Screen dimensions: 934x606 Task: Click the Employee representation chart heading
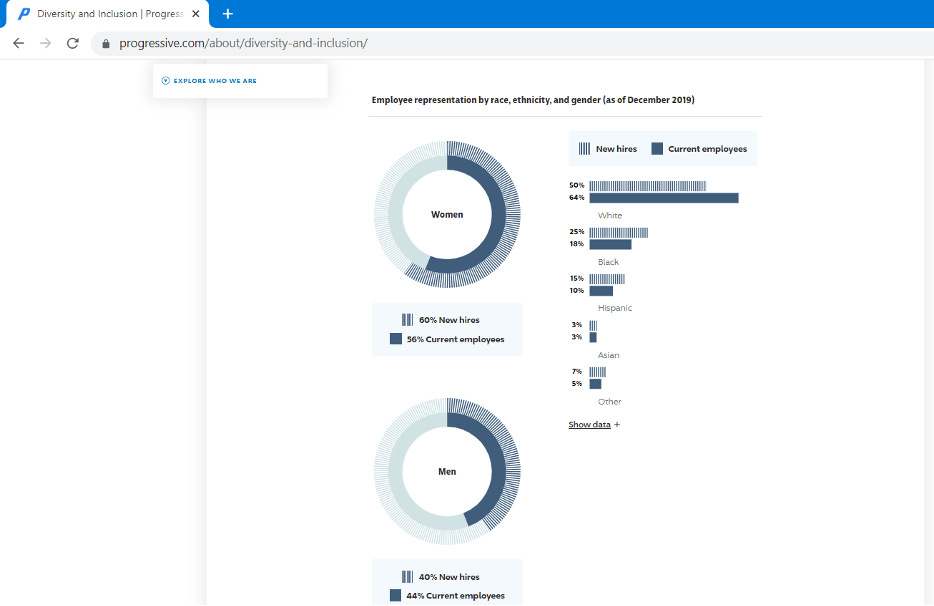click(x=533, y=100)
